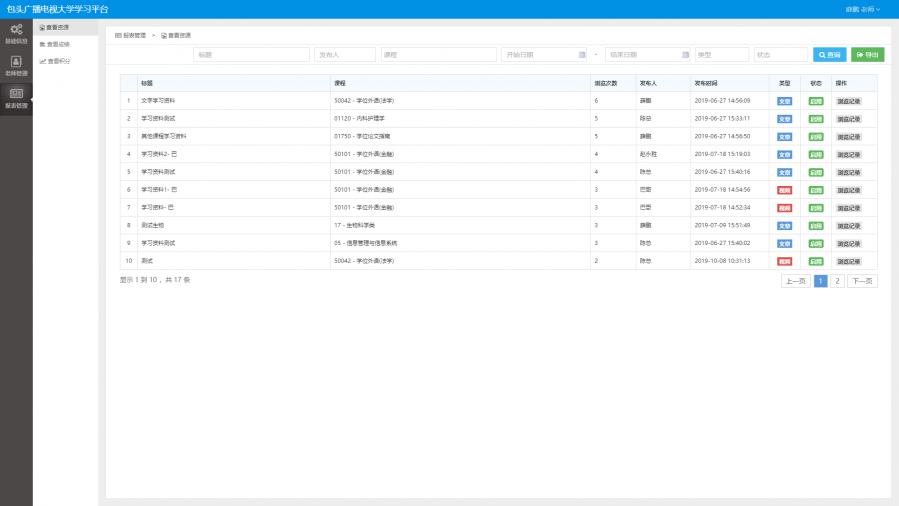Click the 发布人 filter input field
This screenshot has height=506, width=899.
(x=344, y=55)
